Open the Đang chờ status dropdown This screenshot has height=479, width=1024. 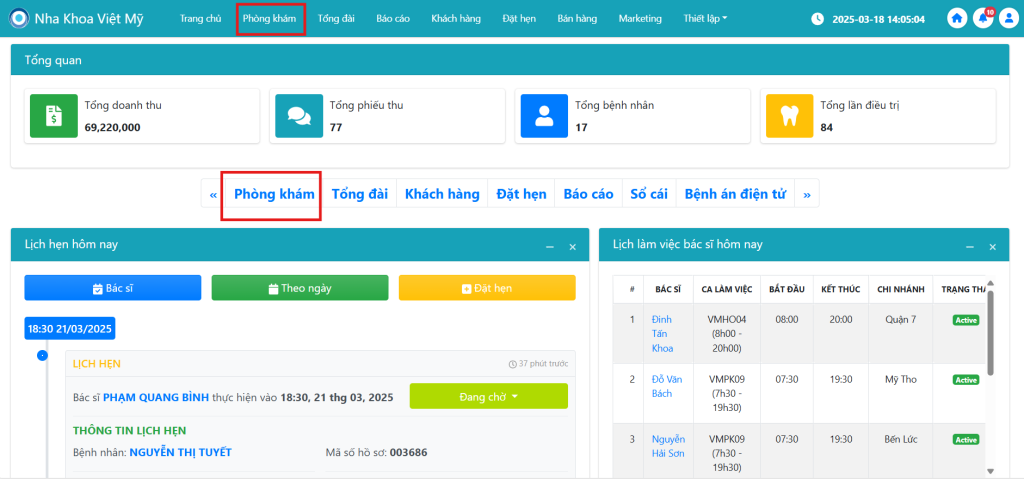(x=488, y=397)
